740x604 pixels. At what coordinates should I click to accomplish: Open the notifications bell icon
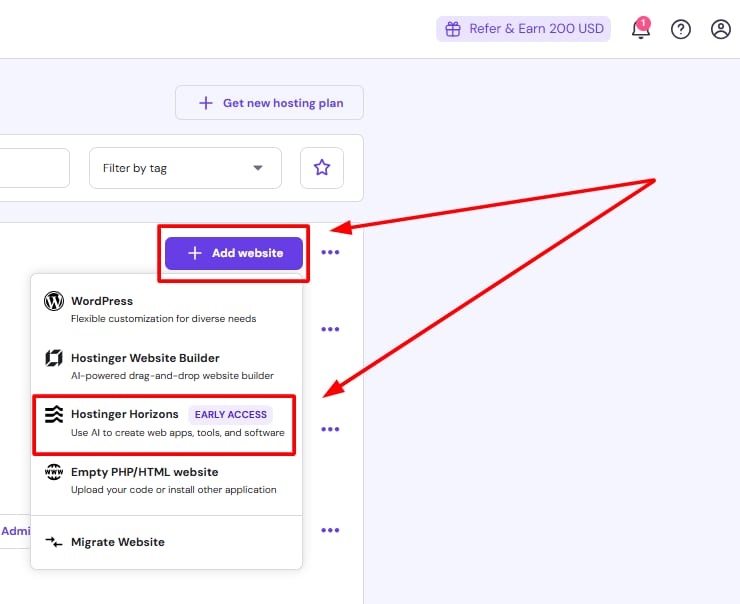coord(641,30)
